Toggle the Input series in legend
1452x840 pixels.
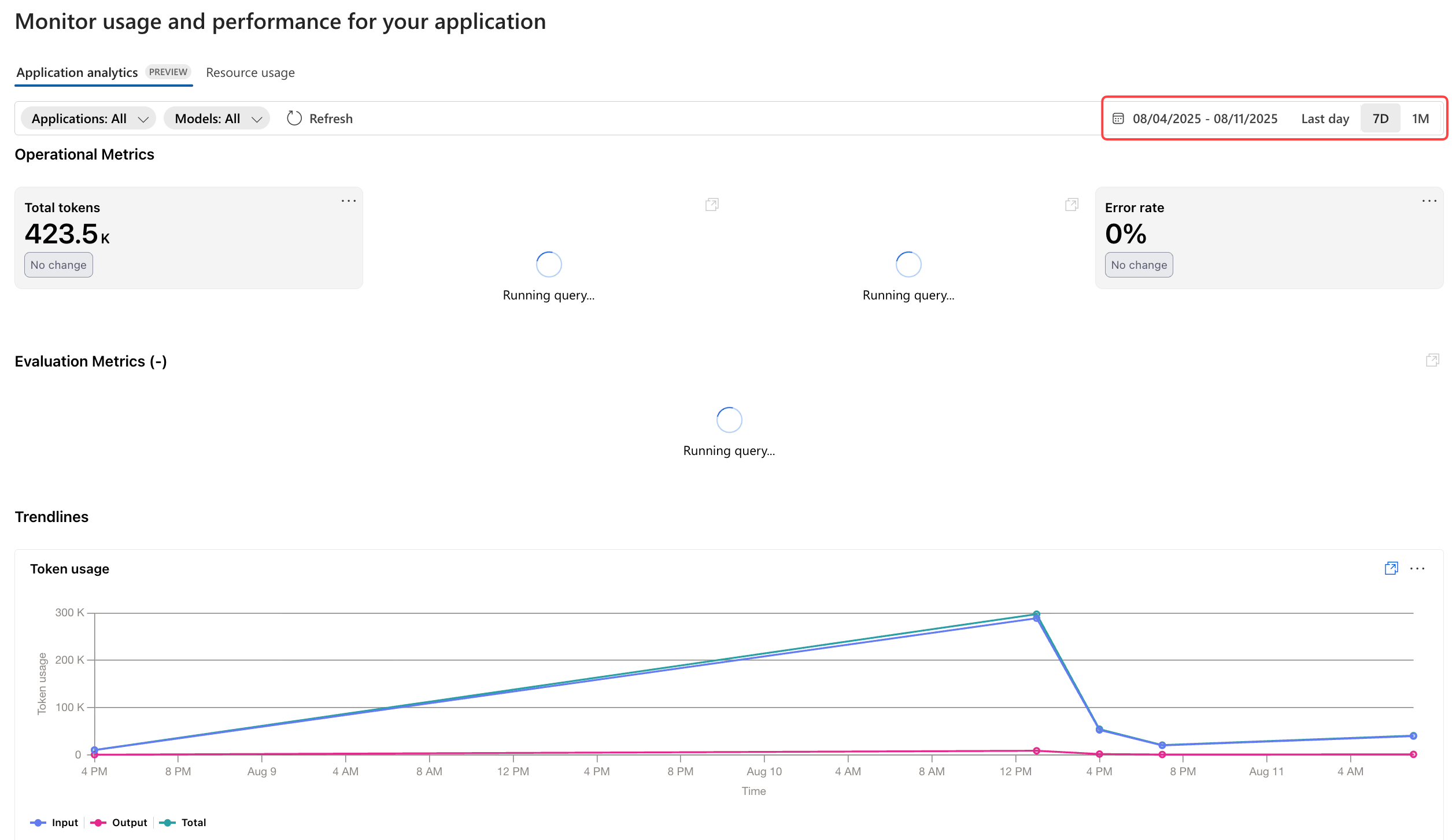click(54, 822)
